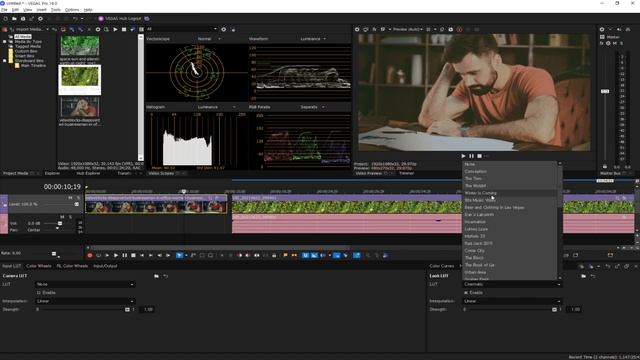Switch to the Trimmer tab
The image size is (640, 360).
(407, 173)
